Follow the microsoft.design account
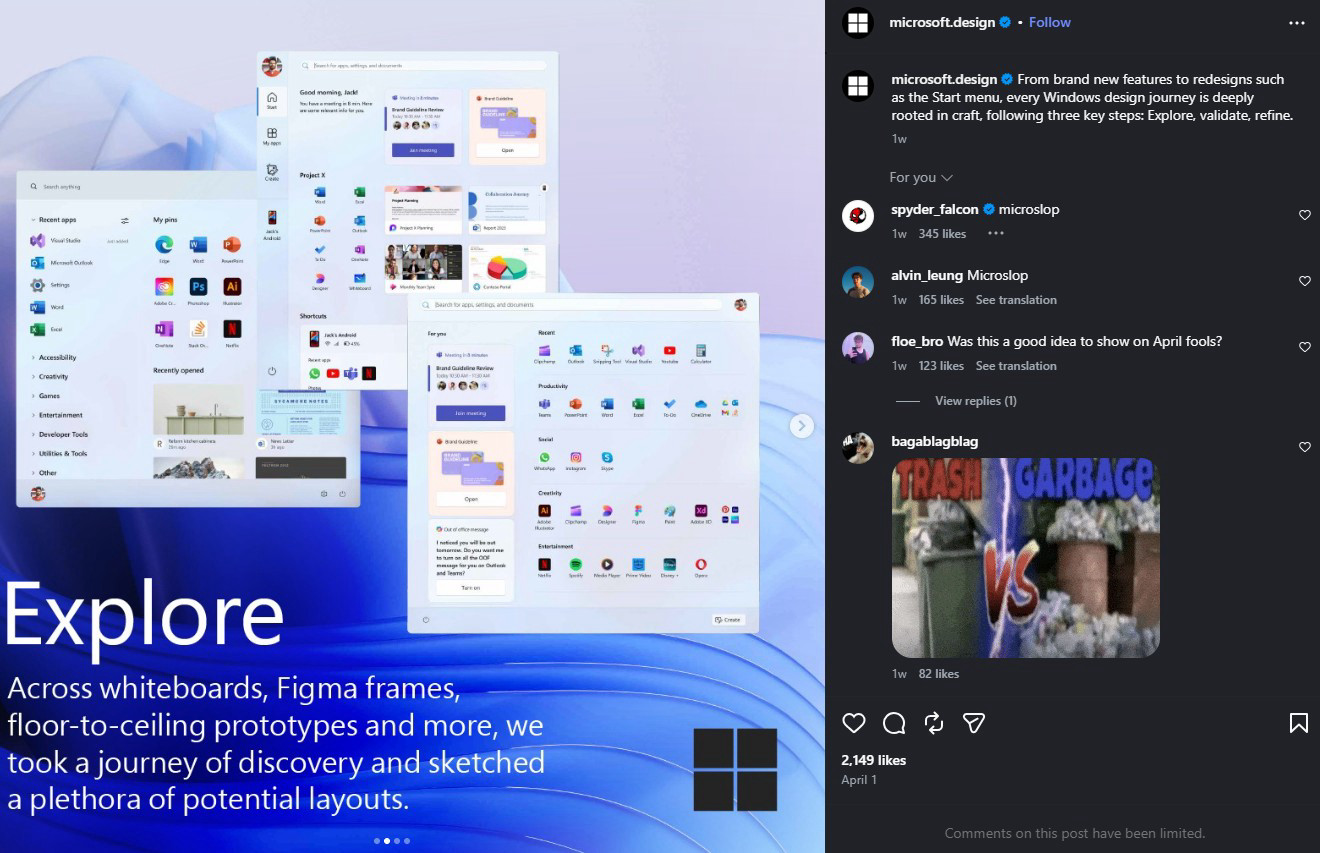 tap(1050, 22)
